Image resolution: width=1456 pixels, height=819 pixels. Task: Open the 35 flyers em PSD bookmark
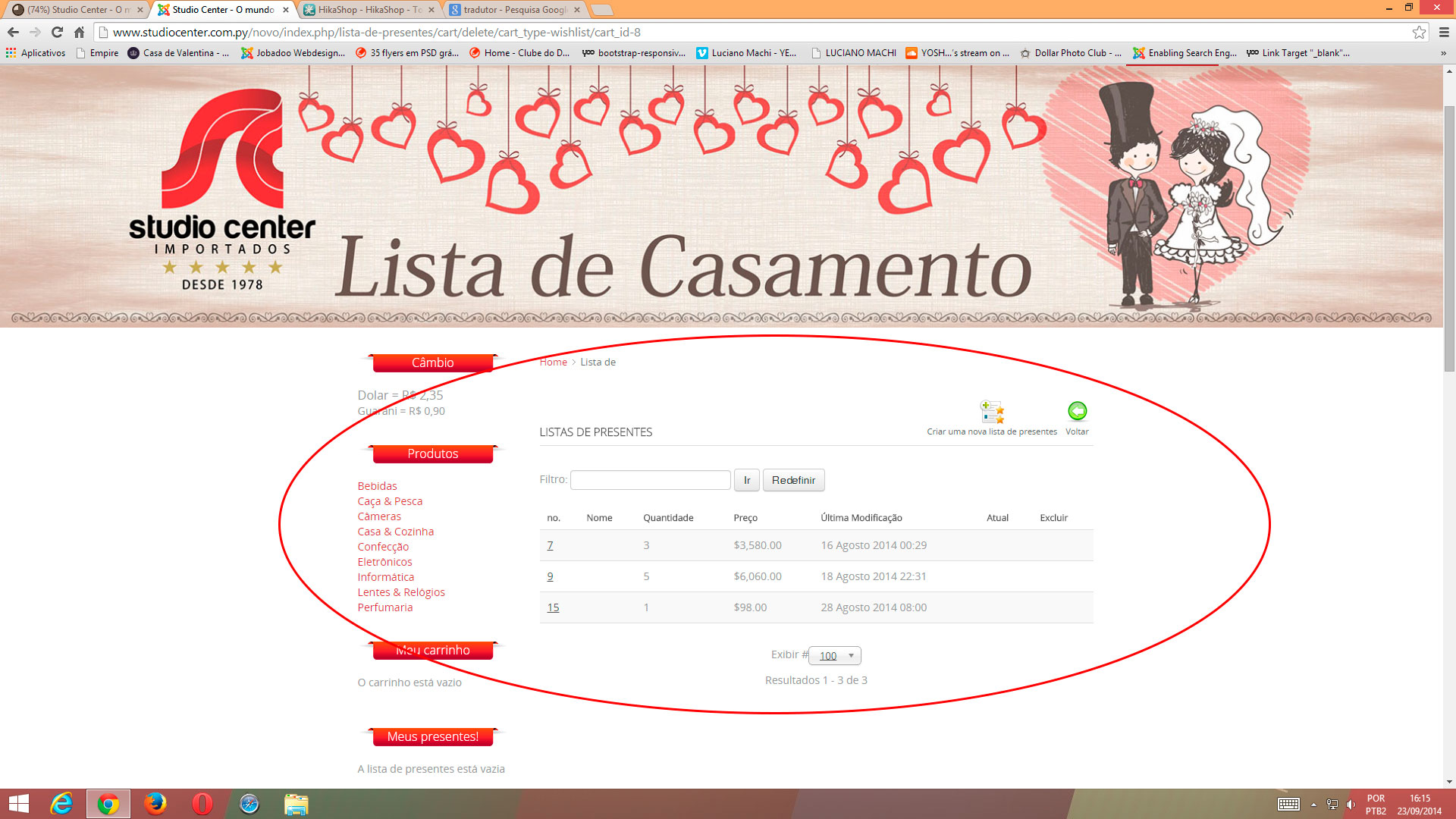click(x=407, y=53)
